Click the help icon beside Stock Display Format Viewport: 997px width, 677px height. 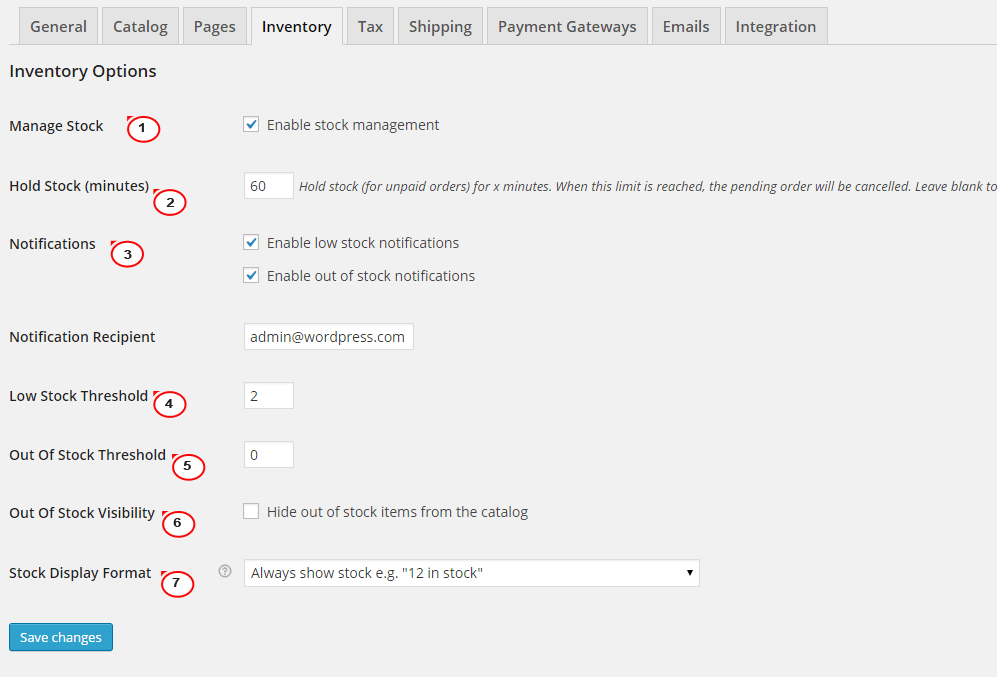pos(225,571)
